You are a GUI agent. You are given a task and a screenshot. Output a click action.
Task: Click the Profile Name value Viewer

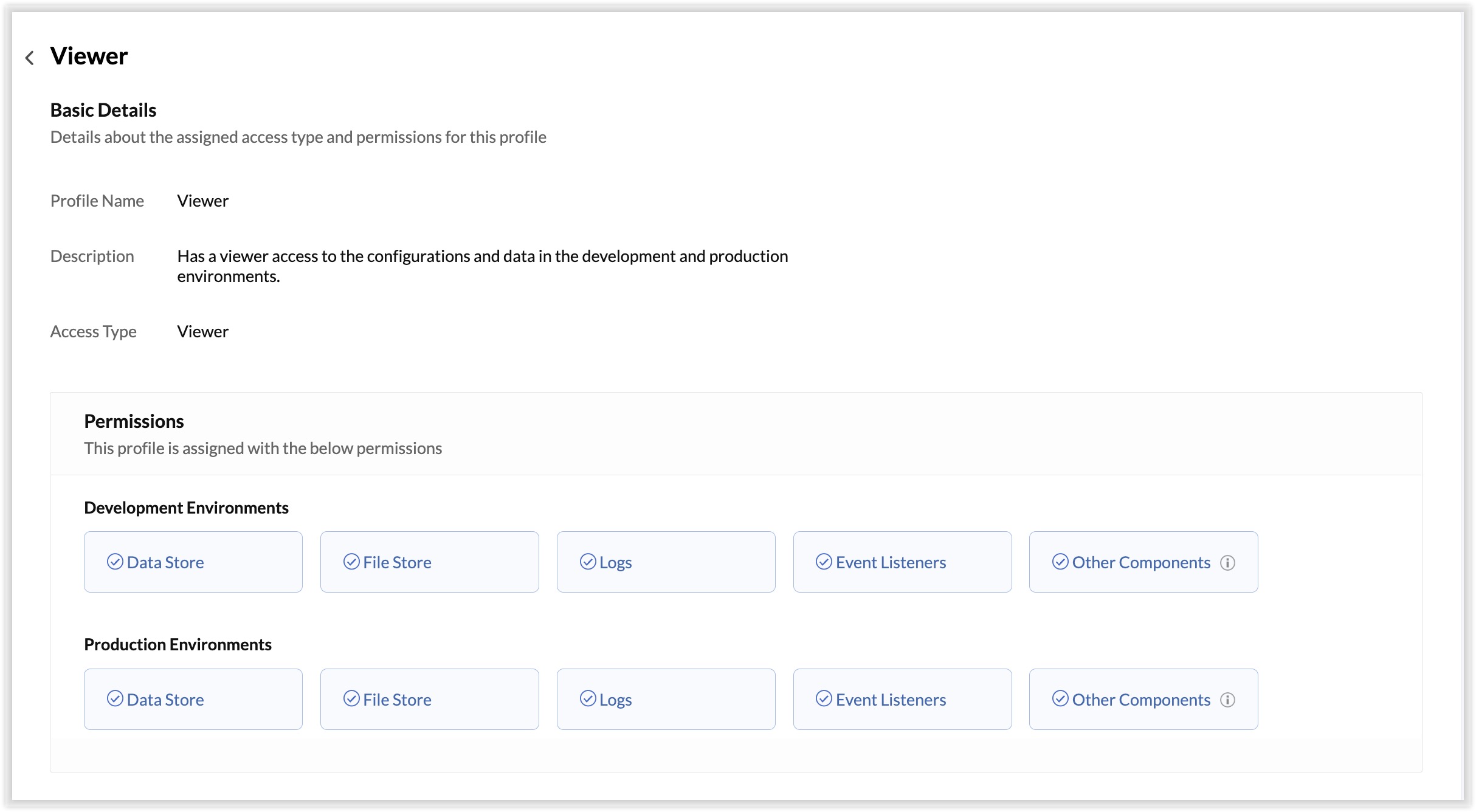coord(202,201)
